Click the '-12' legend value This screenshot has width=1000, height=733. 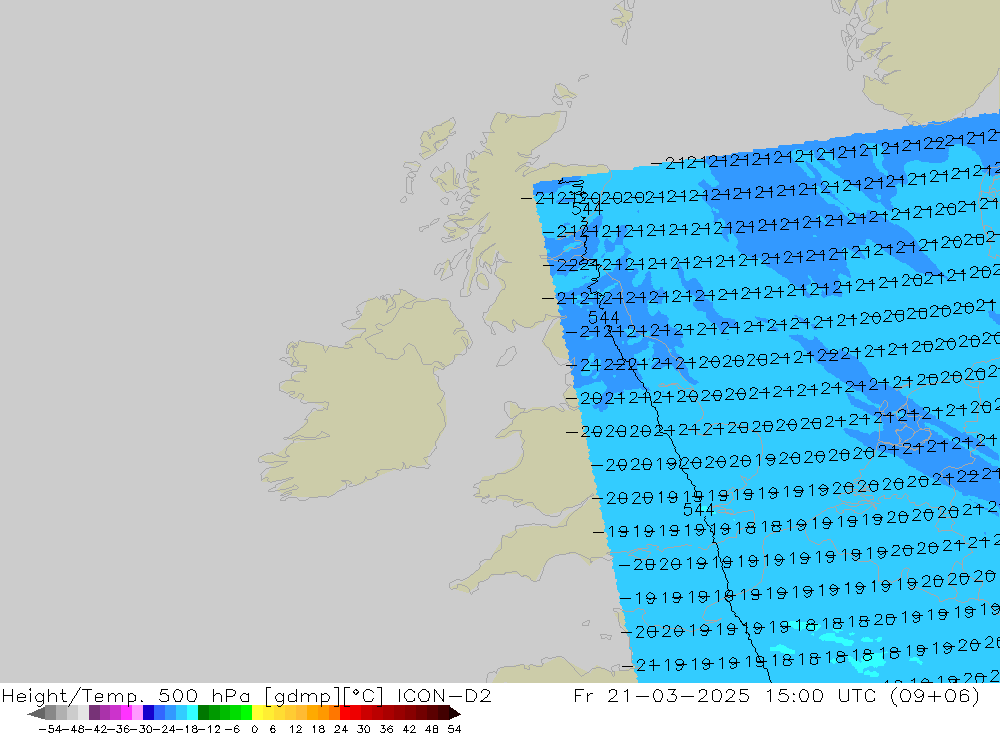click(x=209, y=729)
